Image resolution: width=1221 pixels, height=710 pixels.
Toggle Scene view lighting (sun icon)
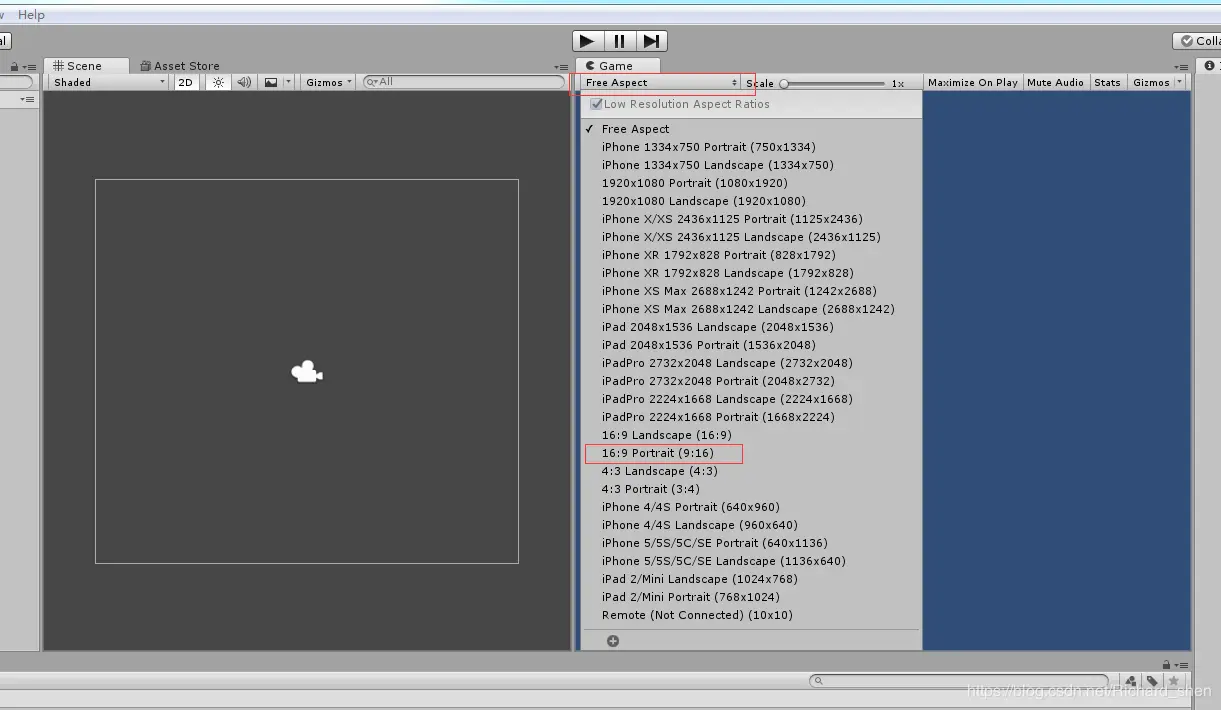pyautogui.click(x=219, y=83)
